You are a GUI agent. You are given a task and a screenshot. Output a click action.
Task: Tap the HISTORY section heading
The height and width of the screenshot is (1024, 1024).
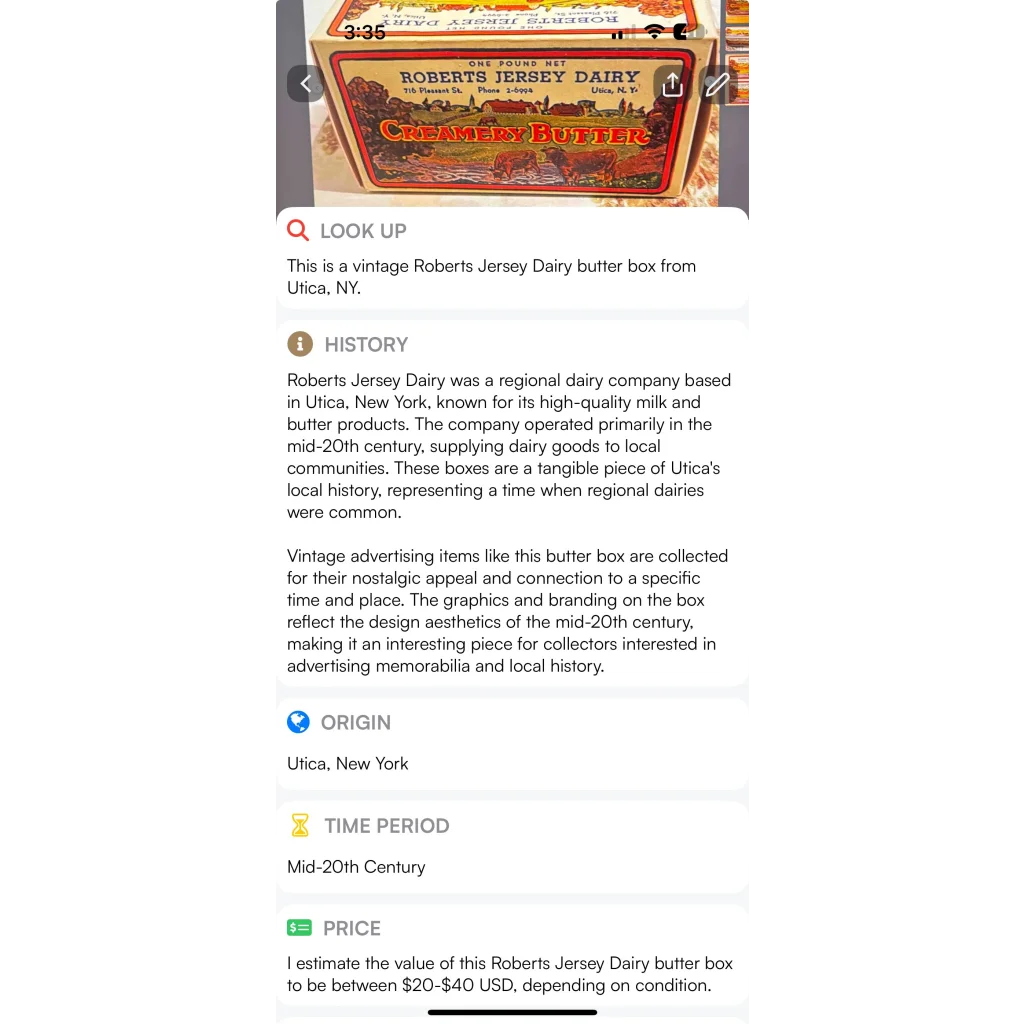point(366,345)
